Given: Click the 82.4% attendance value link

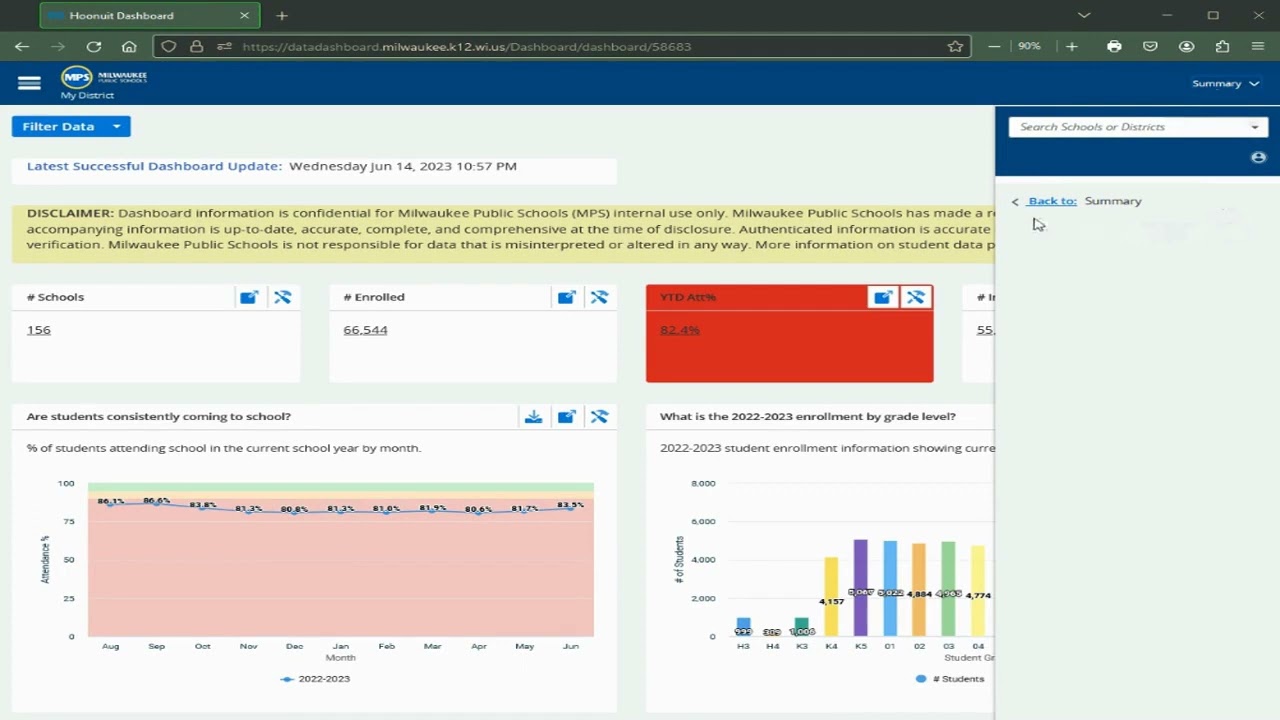Looking at the screenshot, I should (680, 330).
